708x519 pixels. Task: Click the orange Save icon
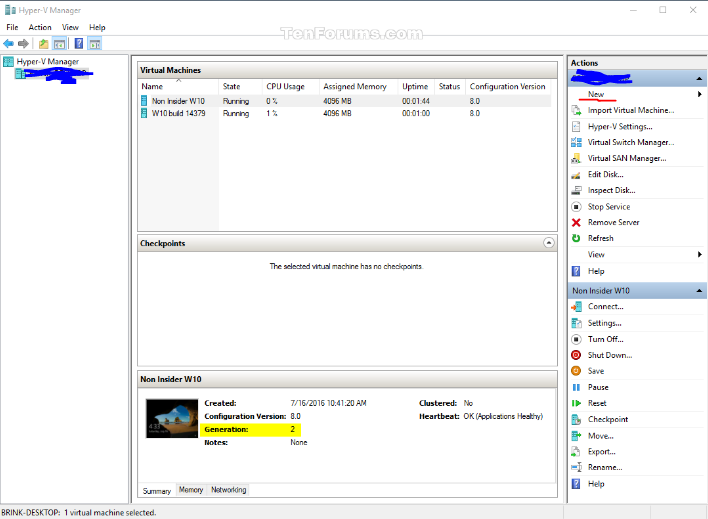pyautogui.click(x=576, y=371)
